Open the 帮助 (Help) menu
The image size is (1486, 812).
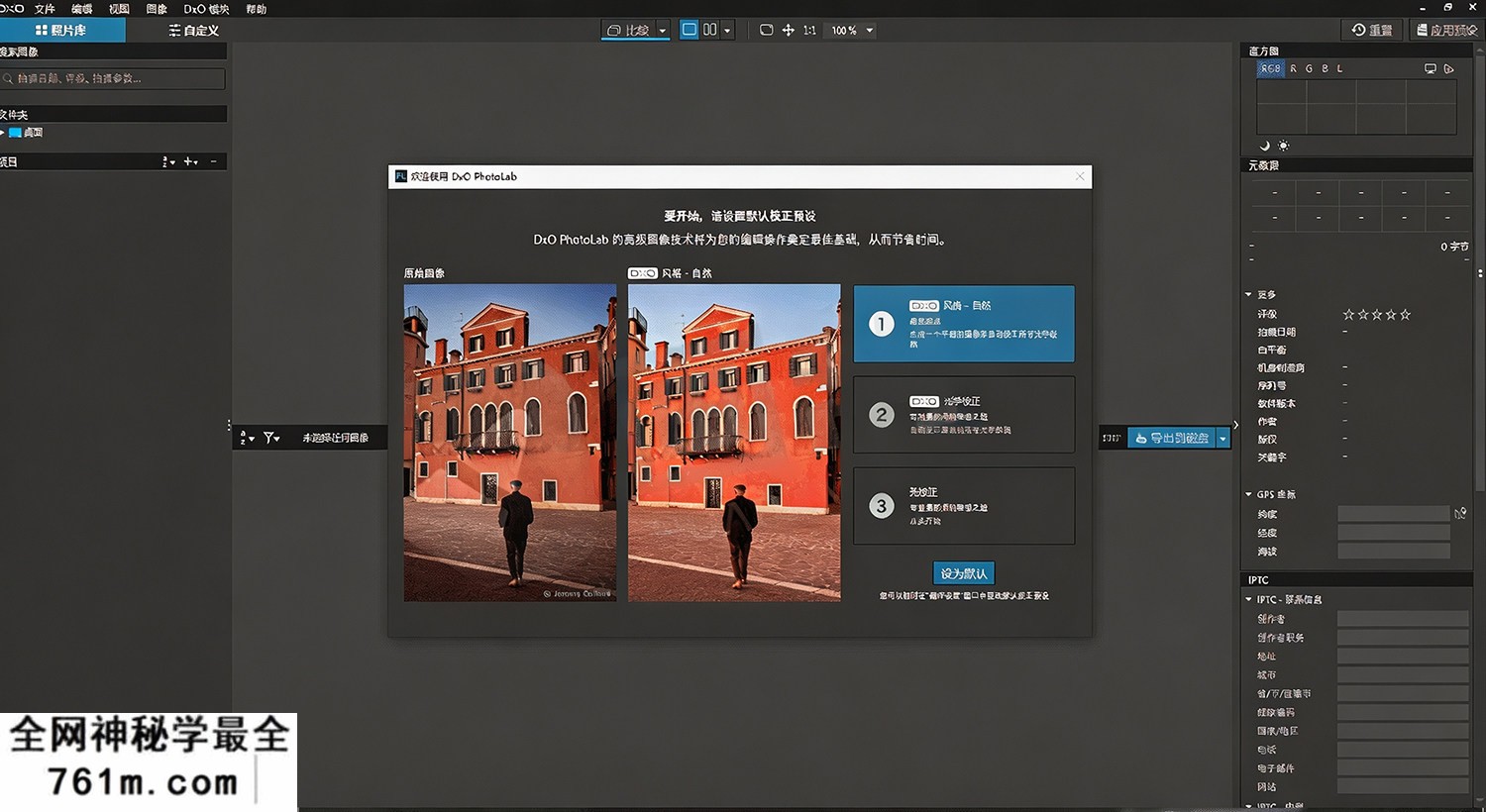[257, 9]
